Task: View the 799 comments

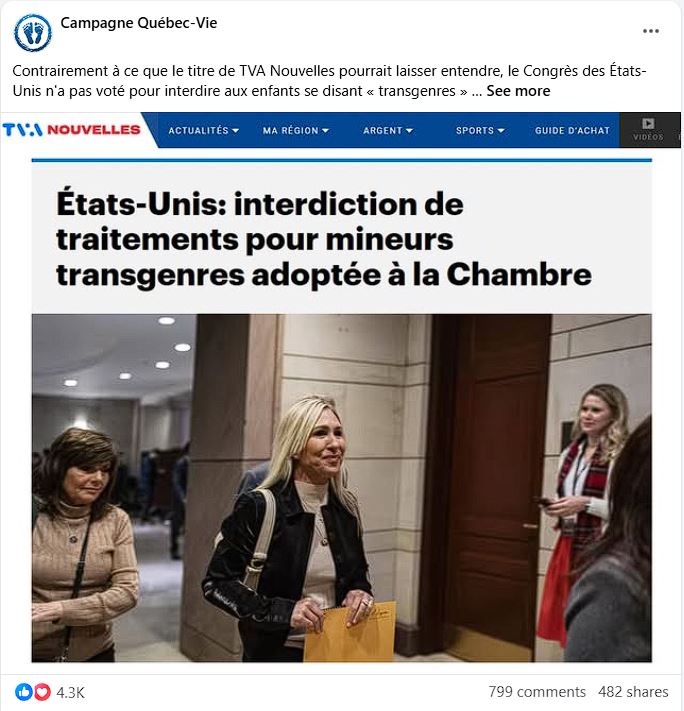Action: tap(537, 692)
